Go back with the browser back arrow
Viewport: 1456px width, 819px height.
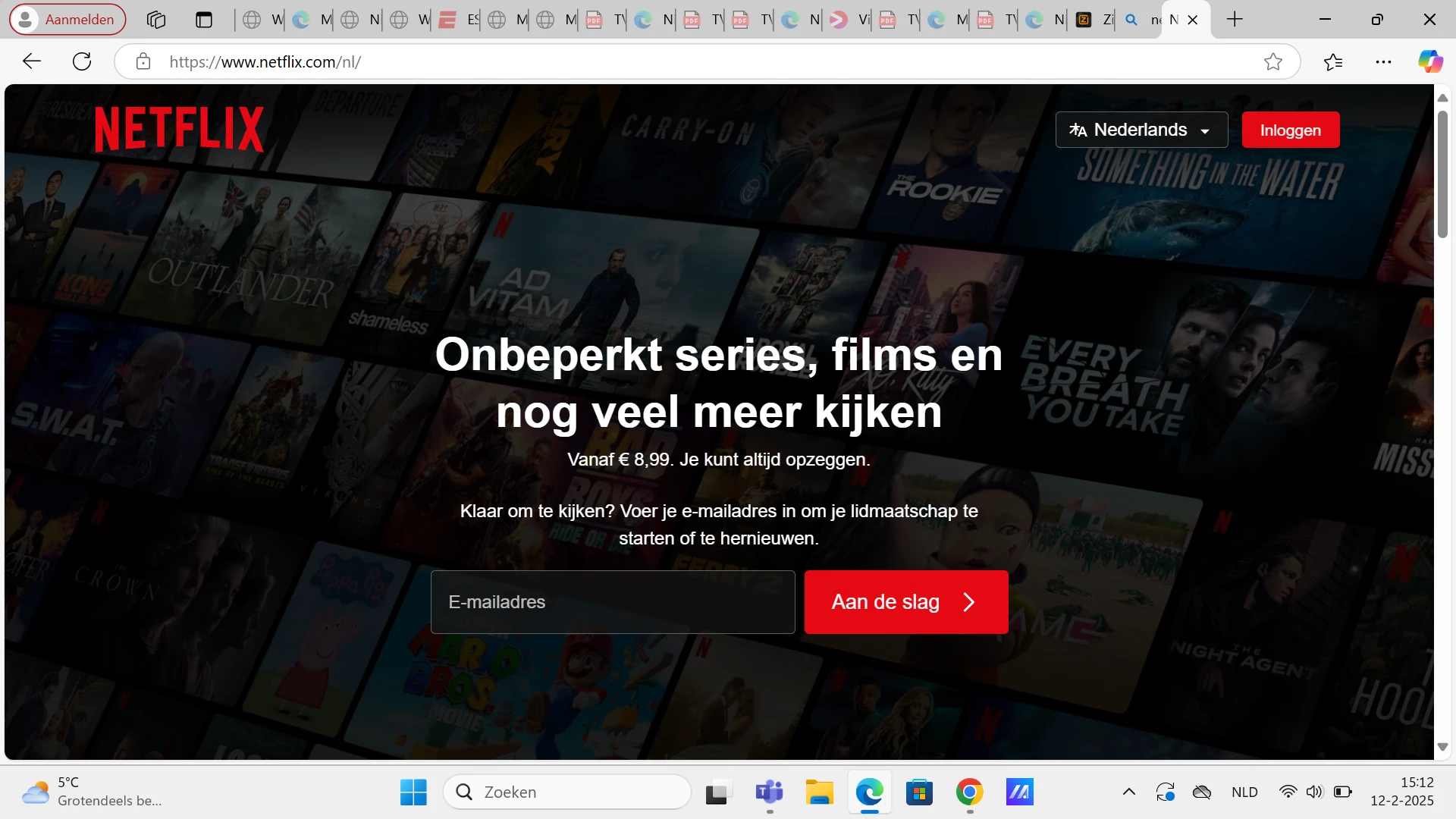tap(32, 61)
